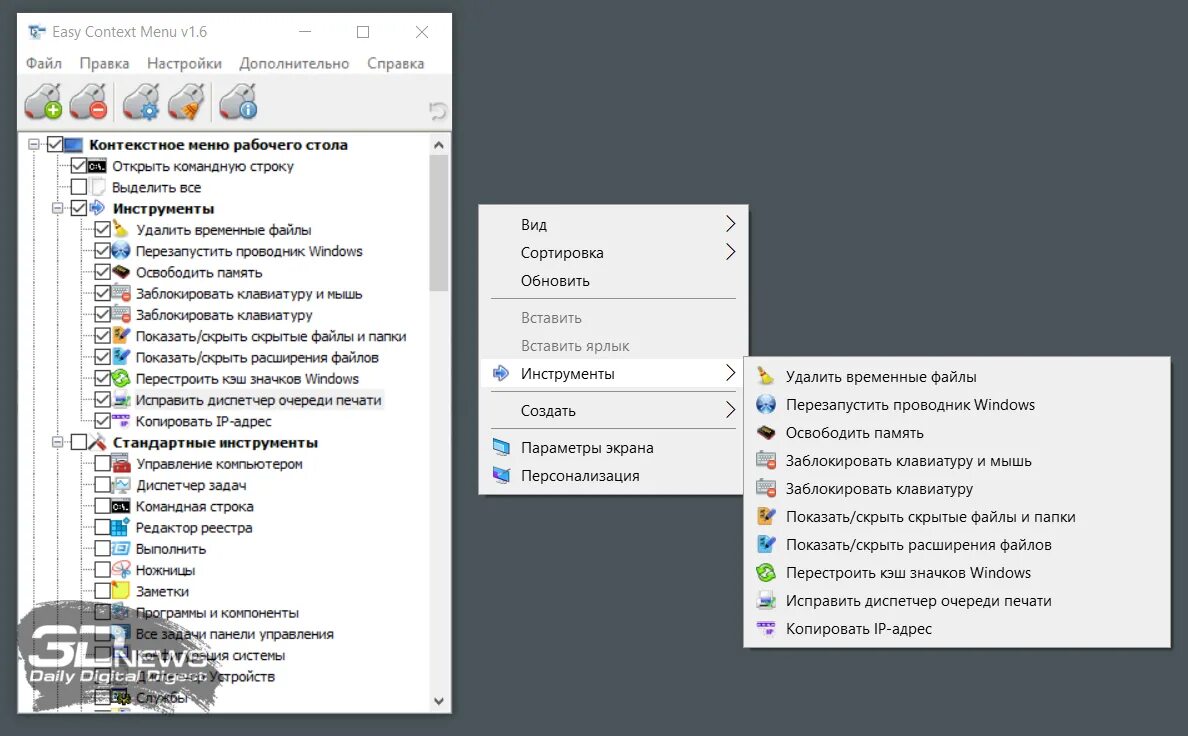The image size is (1188, 736).
Task: Select tree row Исправить диспетчер очереди печати
Action: pos(258,399)
